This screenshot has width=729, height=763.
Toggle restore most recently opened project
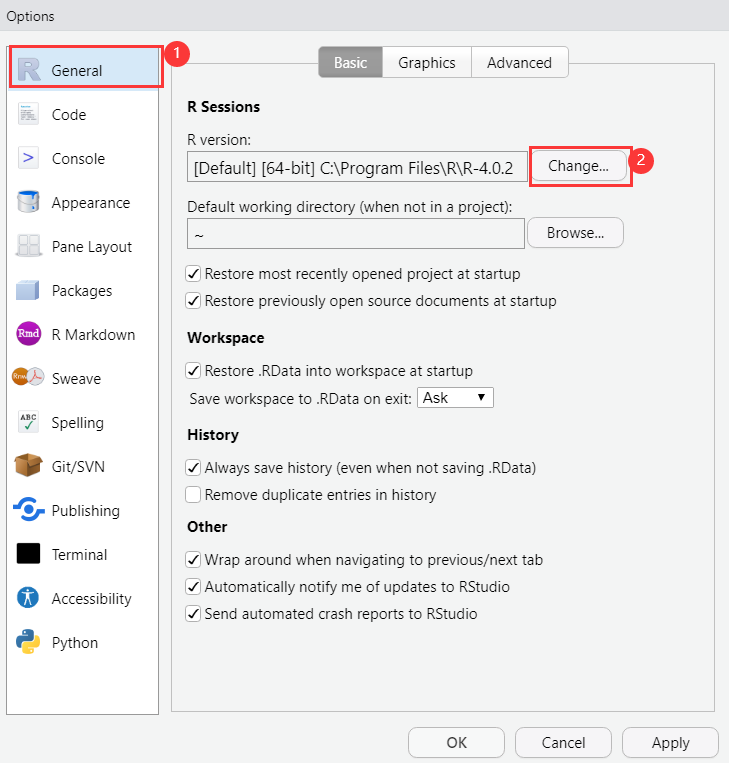click(193, 274)
